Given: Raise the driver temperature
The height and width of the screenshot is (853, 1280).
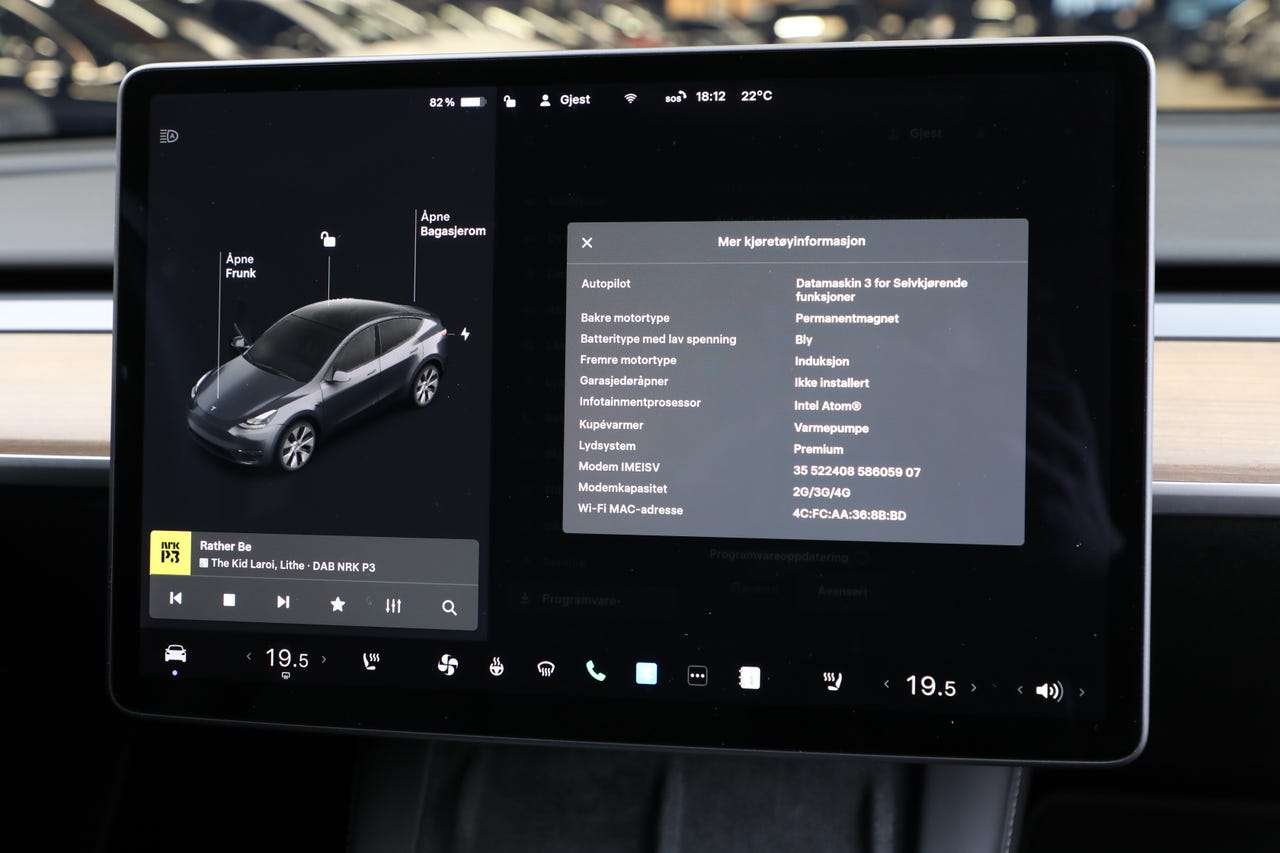Looking at the screenshot, I should [323, 659].
